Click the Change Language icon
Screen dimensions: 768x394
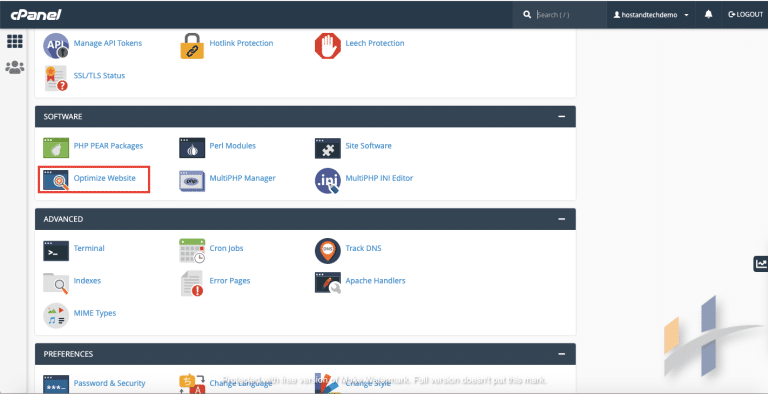pyautogui.click(x=192, y=384)
